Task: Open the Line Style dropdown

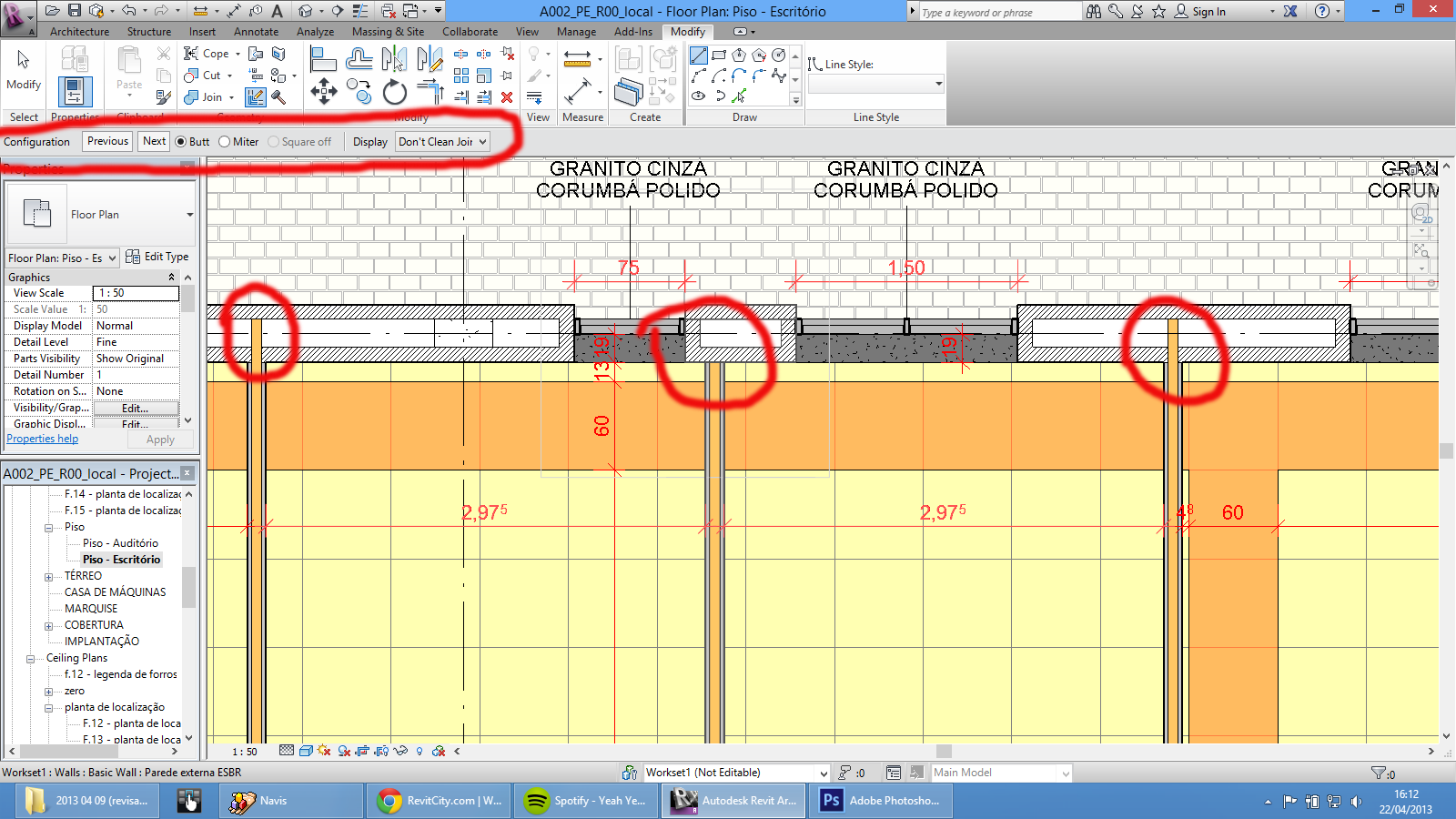Action: [x=937, y=84]
